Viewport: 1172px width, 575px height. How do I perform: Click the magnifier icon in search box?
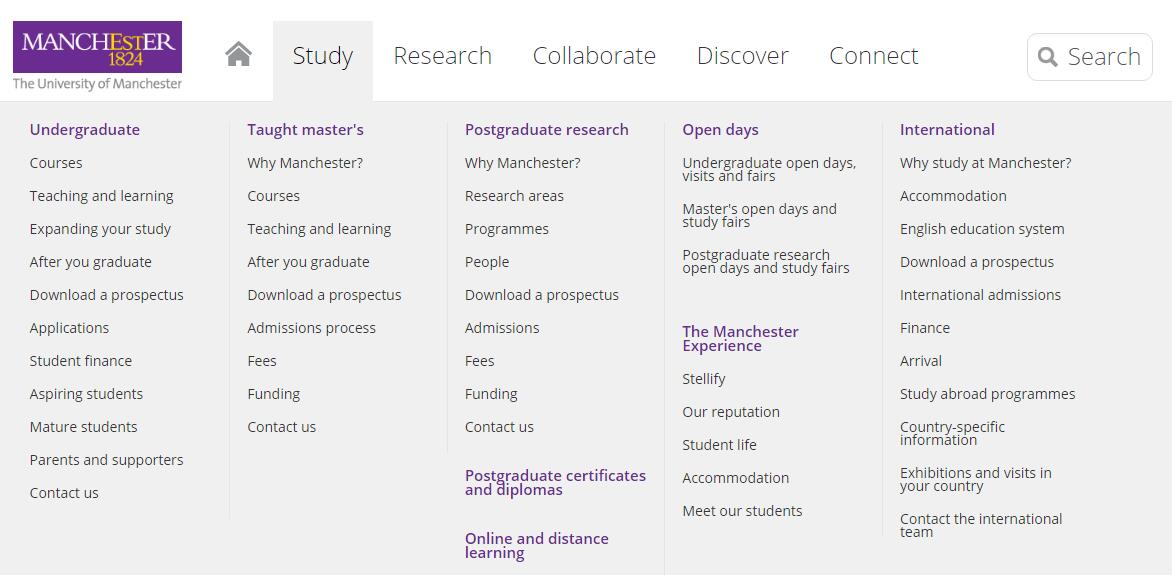click(x=1048, y=57)
